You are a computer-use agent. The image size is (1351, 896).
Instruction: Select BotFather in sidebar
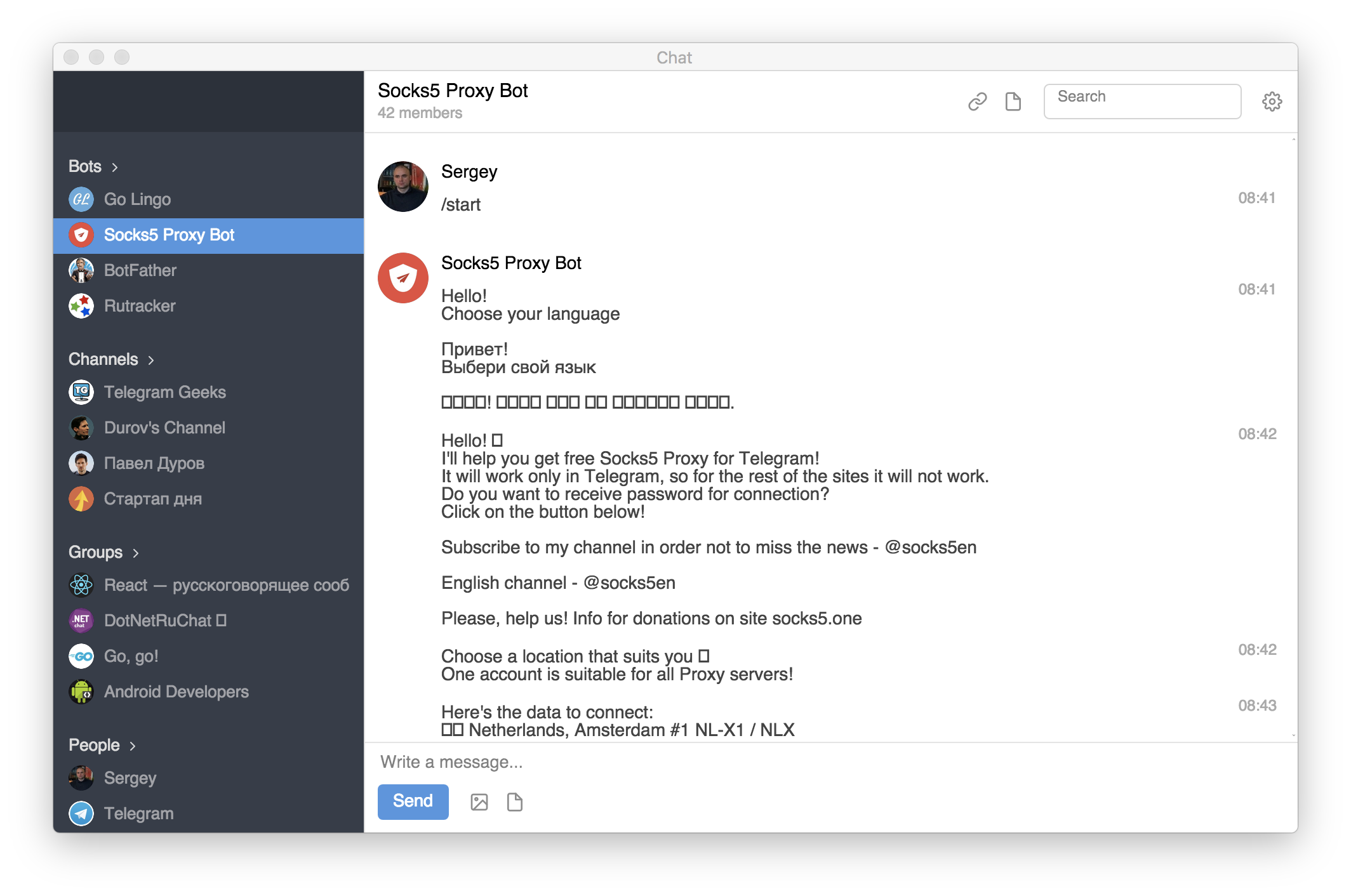click(141, 269)
